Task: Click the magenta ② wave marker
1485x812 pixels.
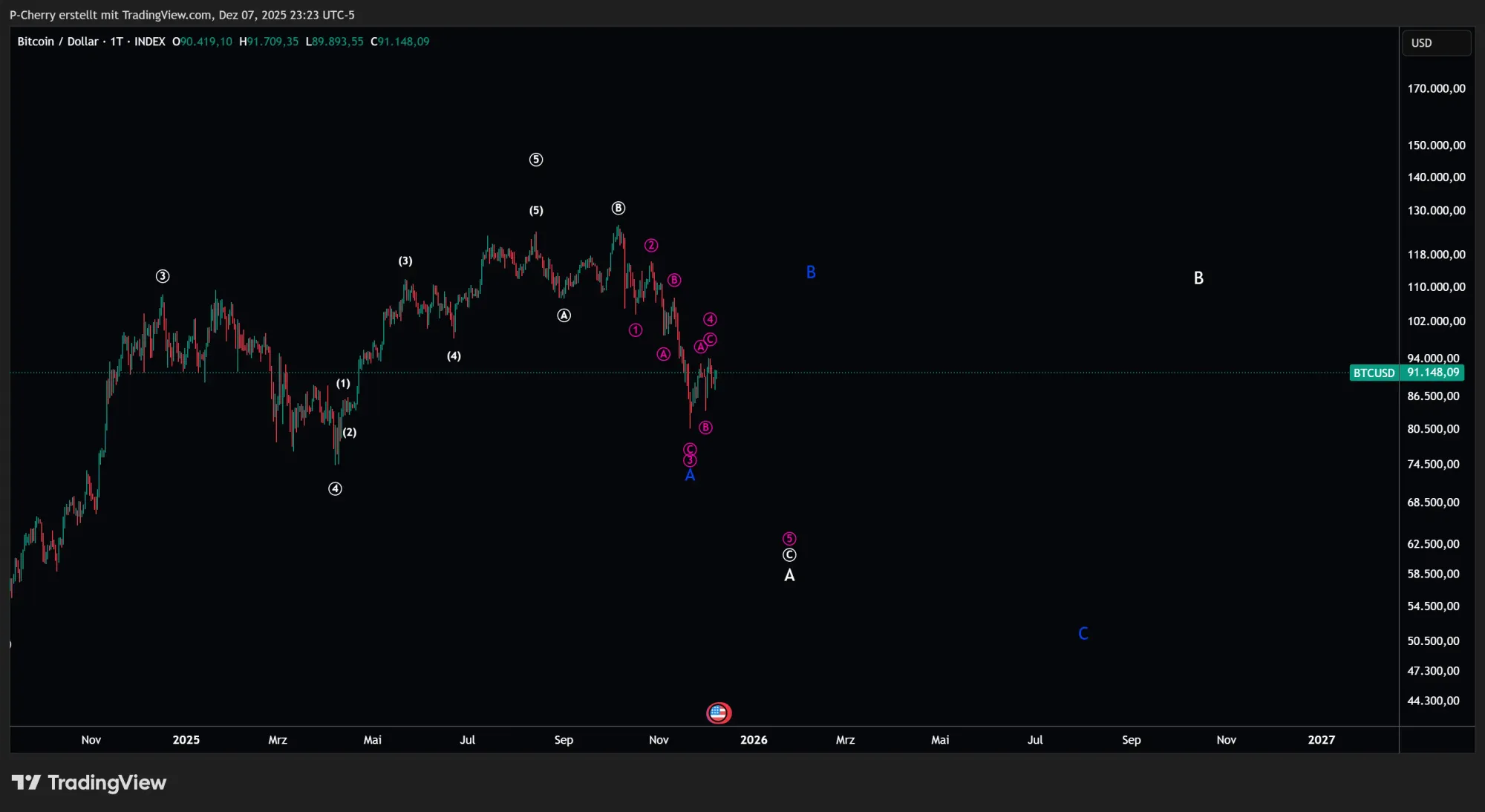Action: click(x=650, y=244)
